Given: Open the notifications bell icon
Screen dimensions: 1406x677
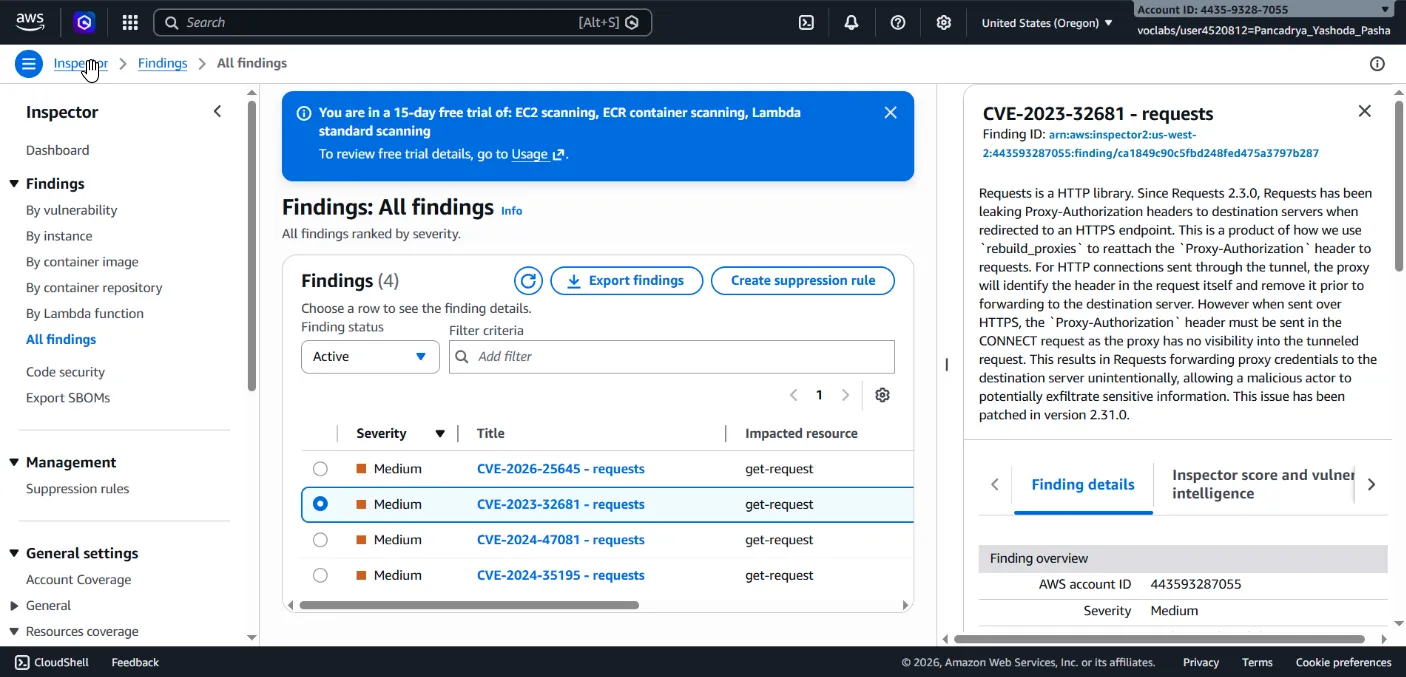Looking at the screenshot, I should coord(852,22).
